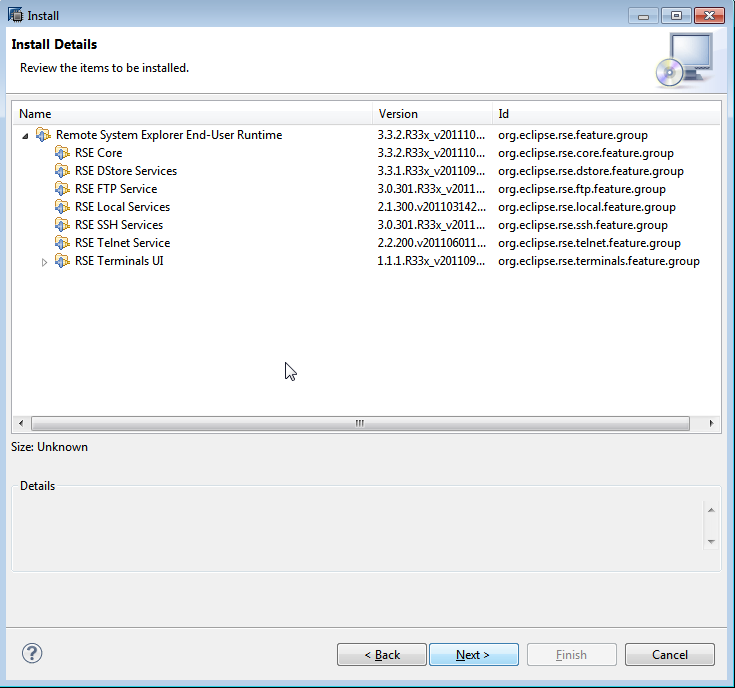
Task: Click the Remote System Explorer End-User Runtime feature icon
Action: (43, 135)
